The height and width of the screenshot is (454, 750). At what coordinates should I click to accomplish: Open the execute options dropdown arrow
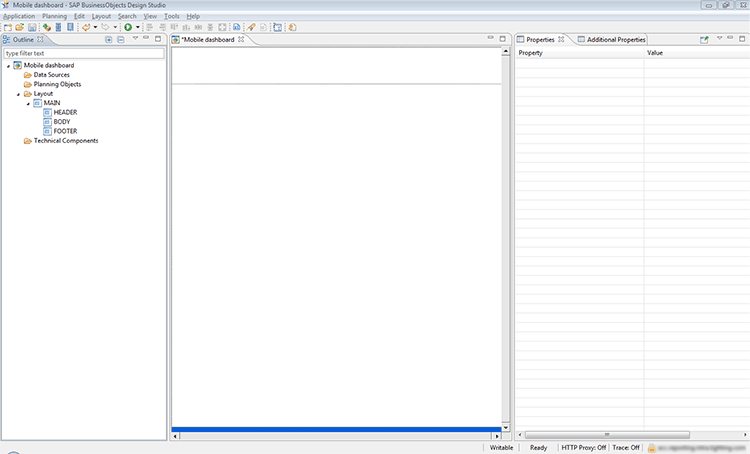click(x=138, y=27)
